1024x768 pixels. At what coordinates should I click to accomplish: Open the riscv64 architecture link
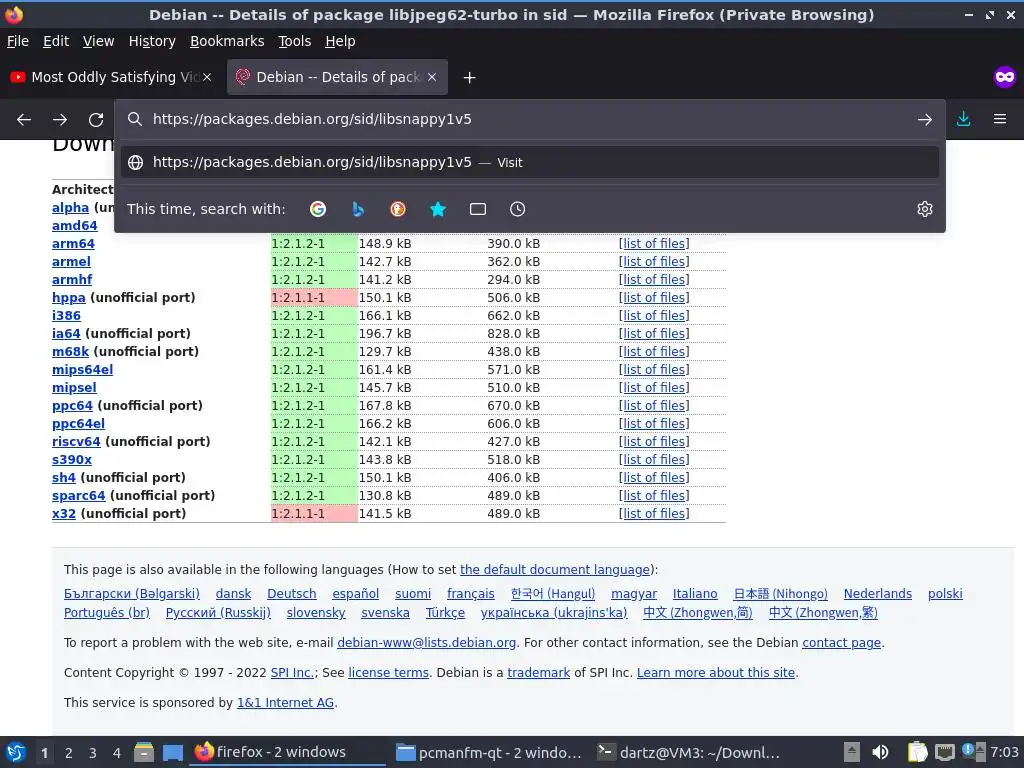tap(76, 441)
